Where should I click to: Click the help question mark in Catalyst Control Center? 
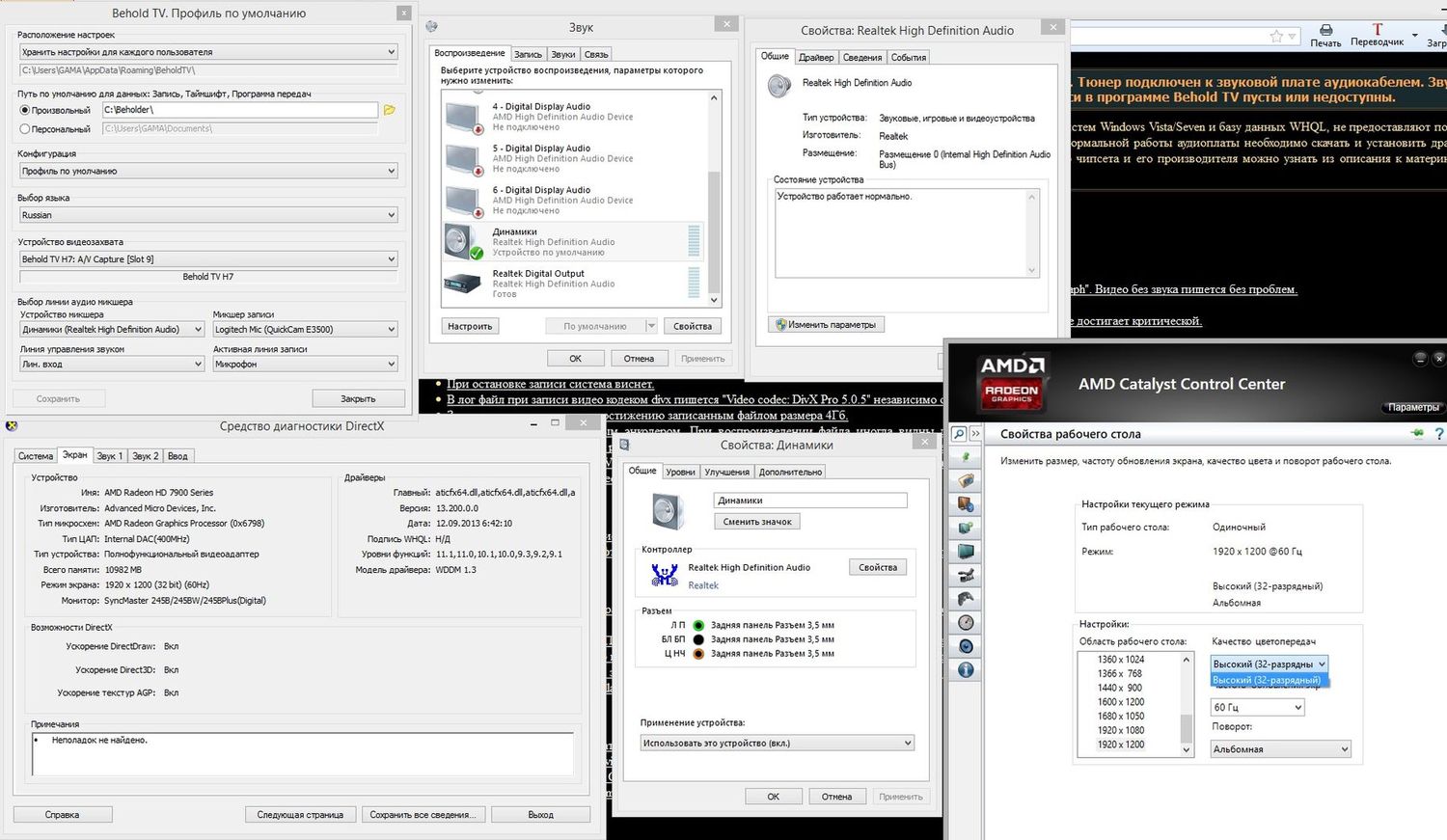tap(1439, 434)
